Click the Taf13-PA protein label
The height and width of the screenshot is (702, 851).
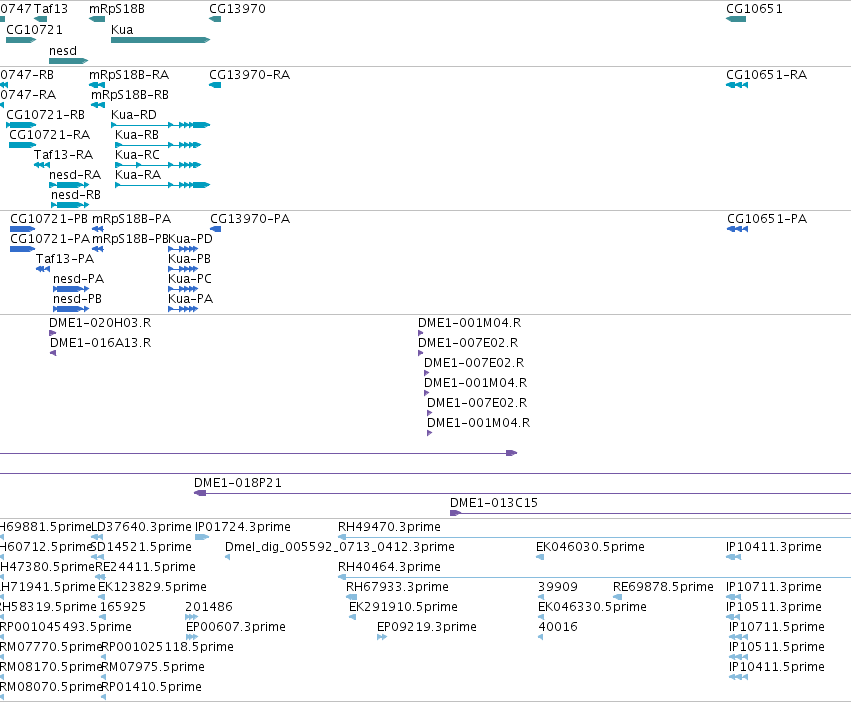click(65, 259)
